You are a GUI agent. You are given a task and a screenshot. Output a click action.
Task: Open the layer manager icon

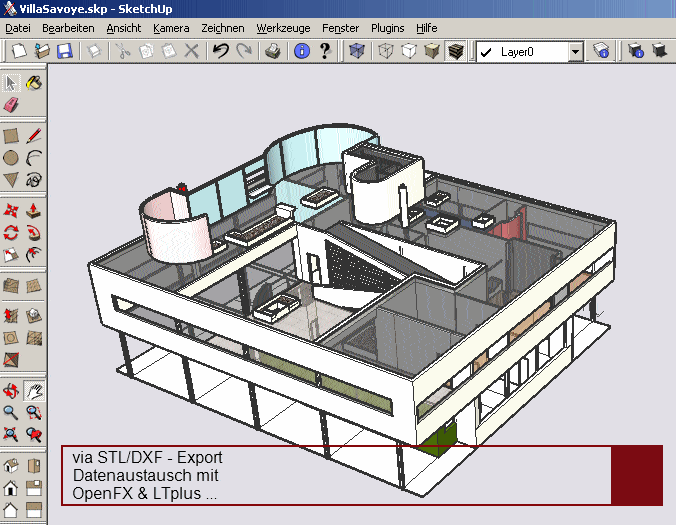(x=601, y=51)
